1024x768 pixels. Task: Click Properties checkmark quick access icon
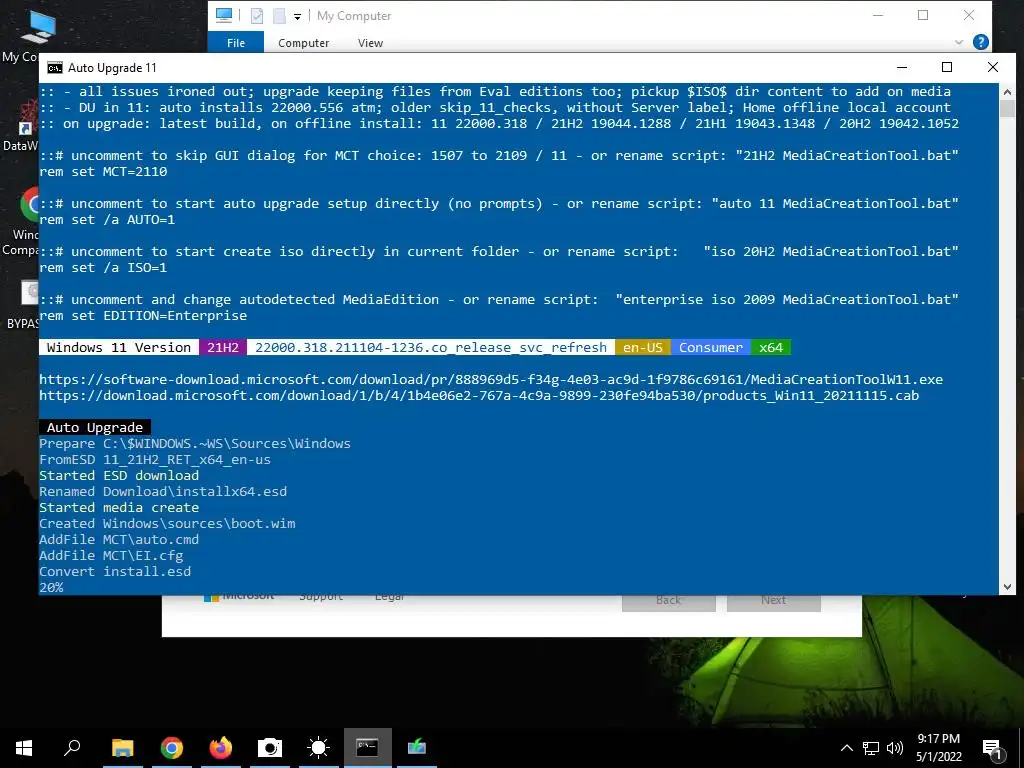(x=257, y=16)
